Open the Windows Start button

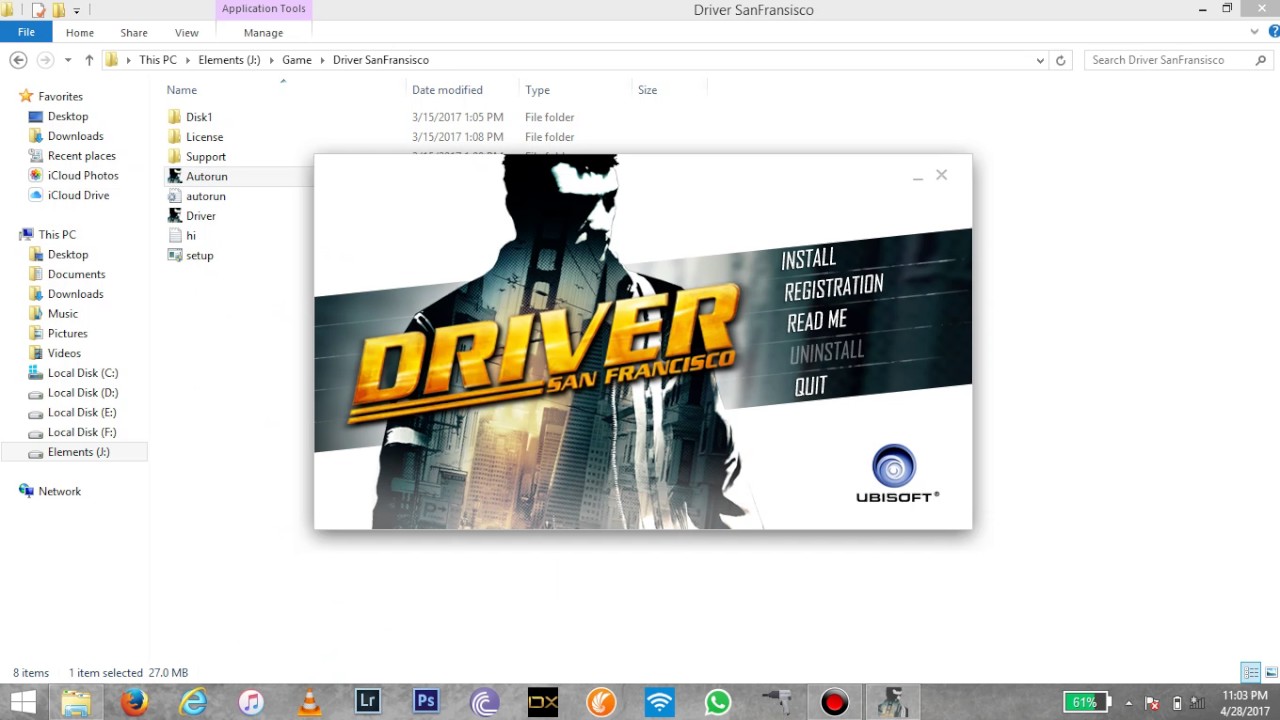click(22, 702)
